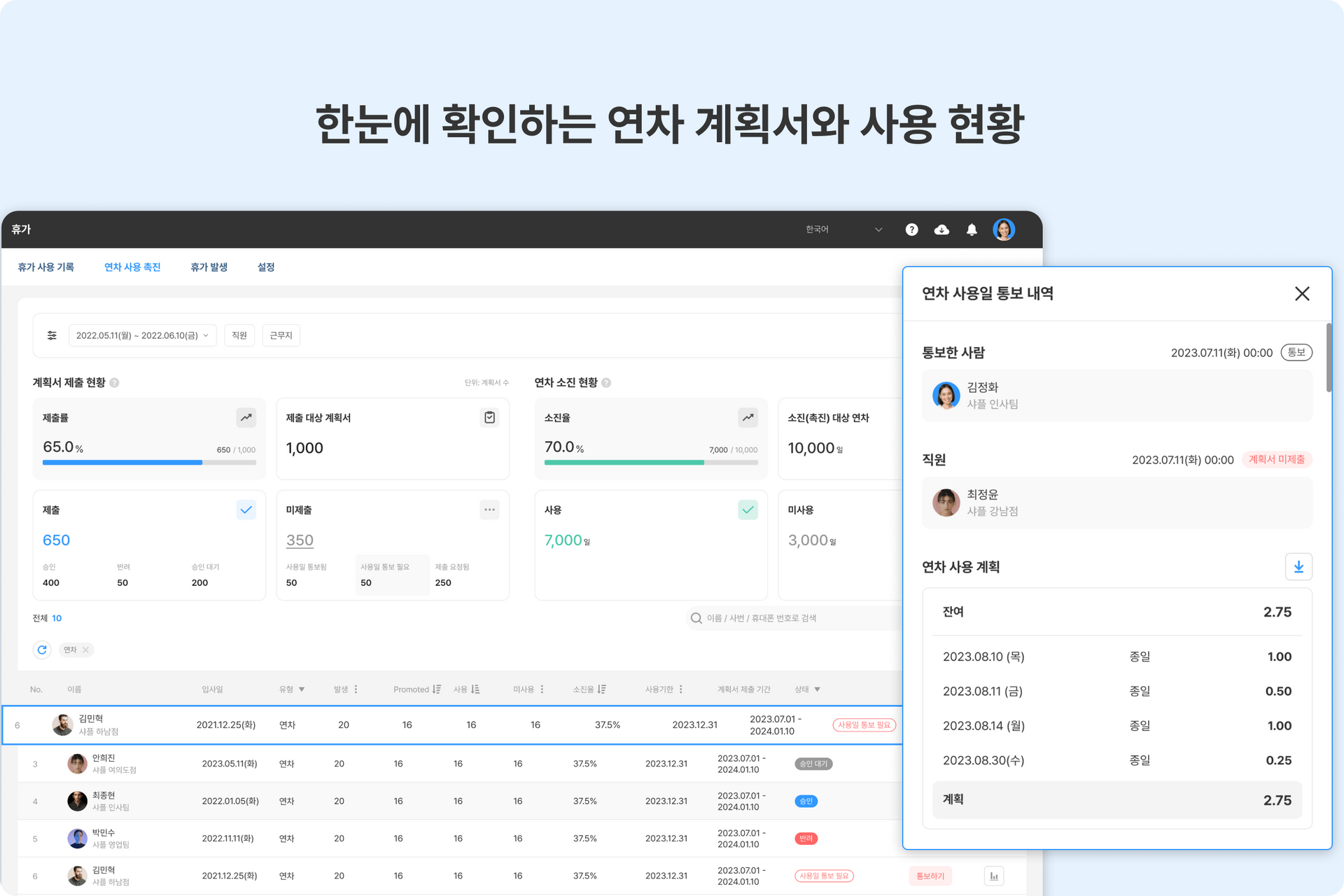The width and height of the screenshot is (1344, 896).
Task: Click the bar chart icon in last row
Action: 993,876
